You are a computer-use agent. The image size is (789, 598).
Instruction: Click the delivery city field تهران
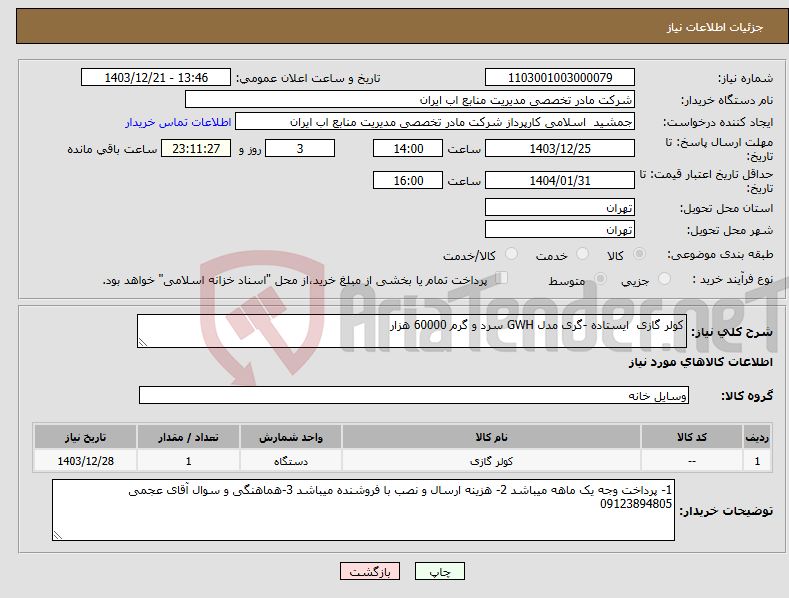pyautogui.click(x=560, y=230)
